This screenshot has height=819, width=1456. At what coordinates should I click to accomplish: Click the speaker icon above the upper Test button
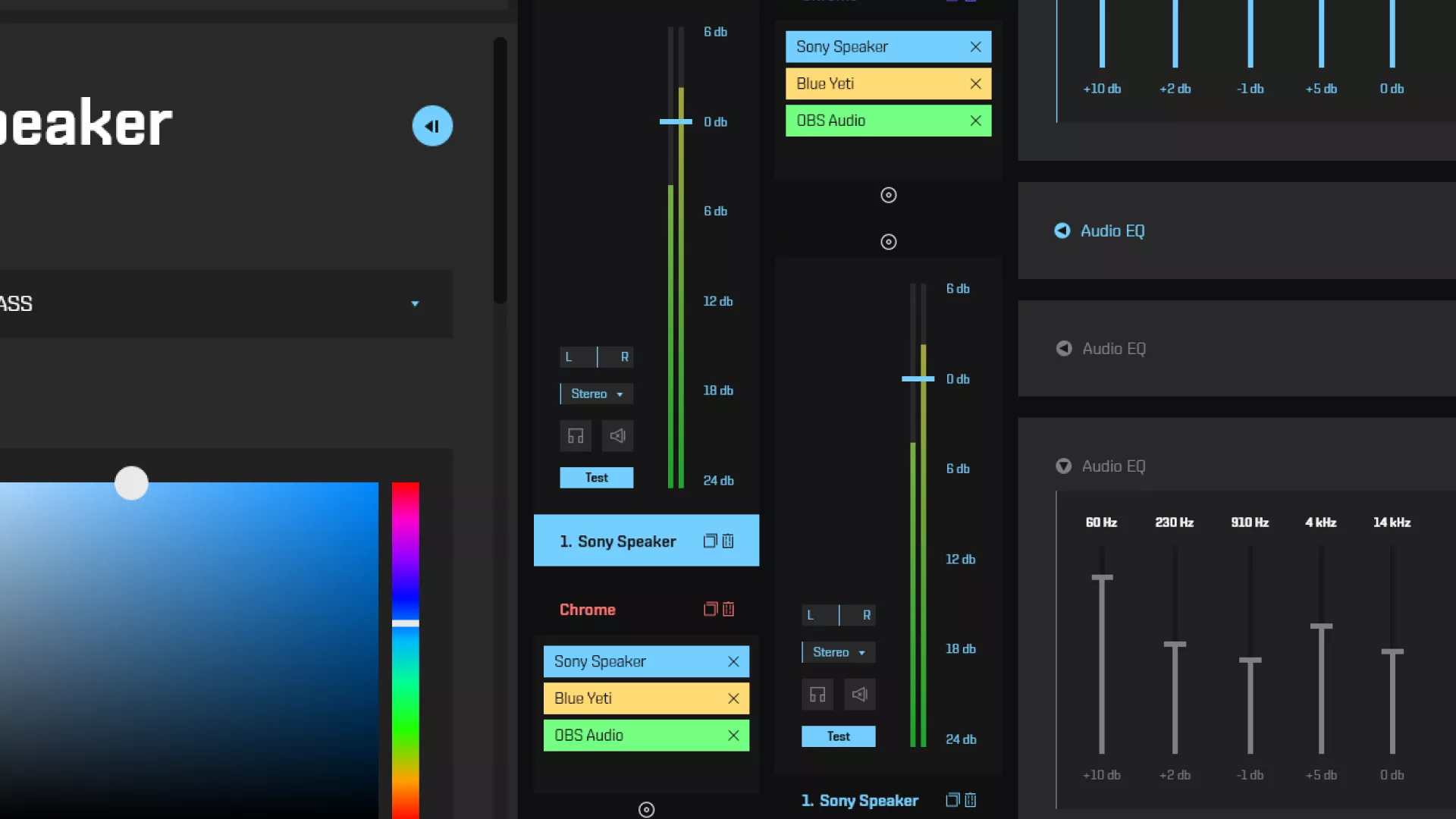tap(617, 436)
